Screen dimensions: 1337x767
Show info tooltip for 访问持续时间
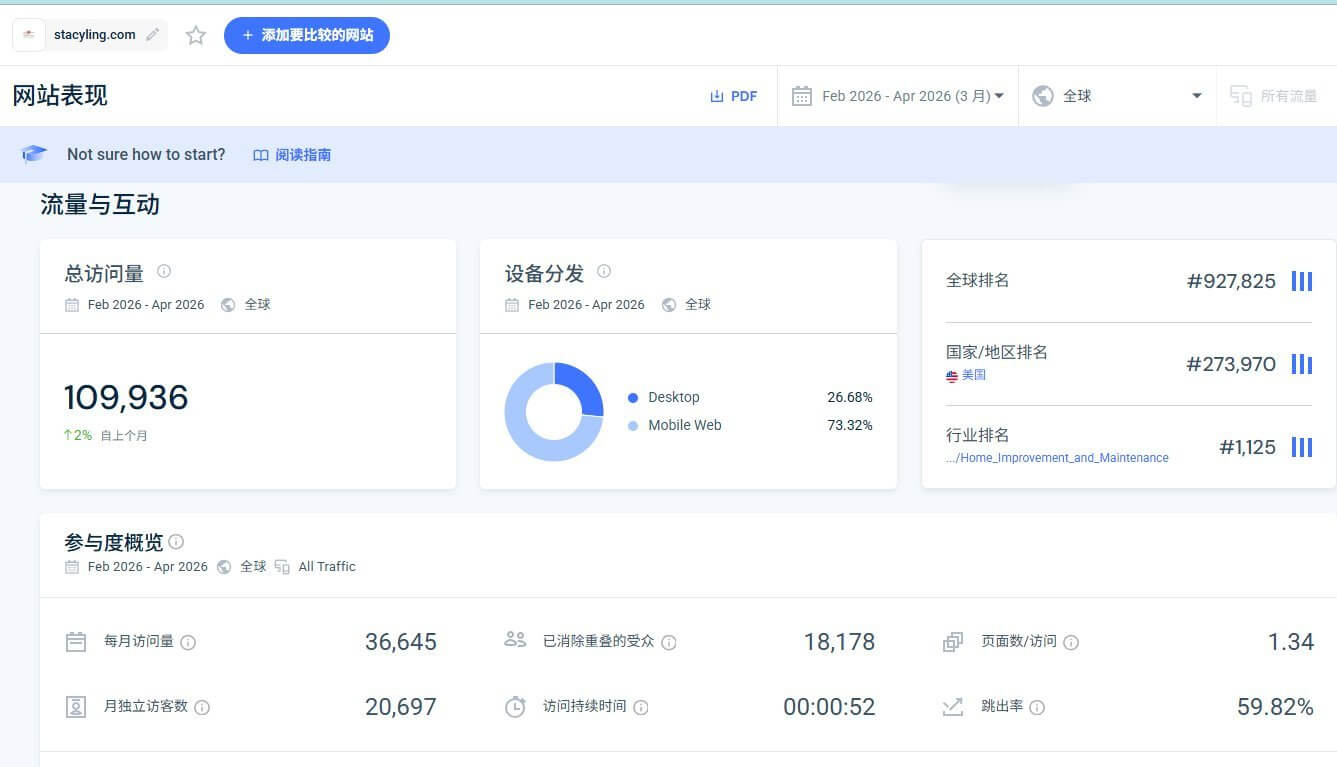point(641,707)
